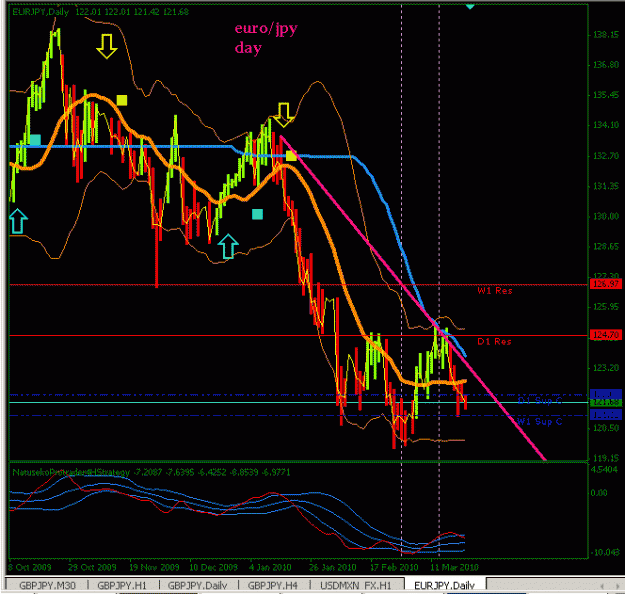Click the 123.20 price scale value

606,368
